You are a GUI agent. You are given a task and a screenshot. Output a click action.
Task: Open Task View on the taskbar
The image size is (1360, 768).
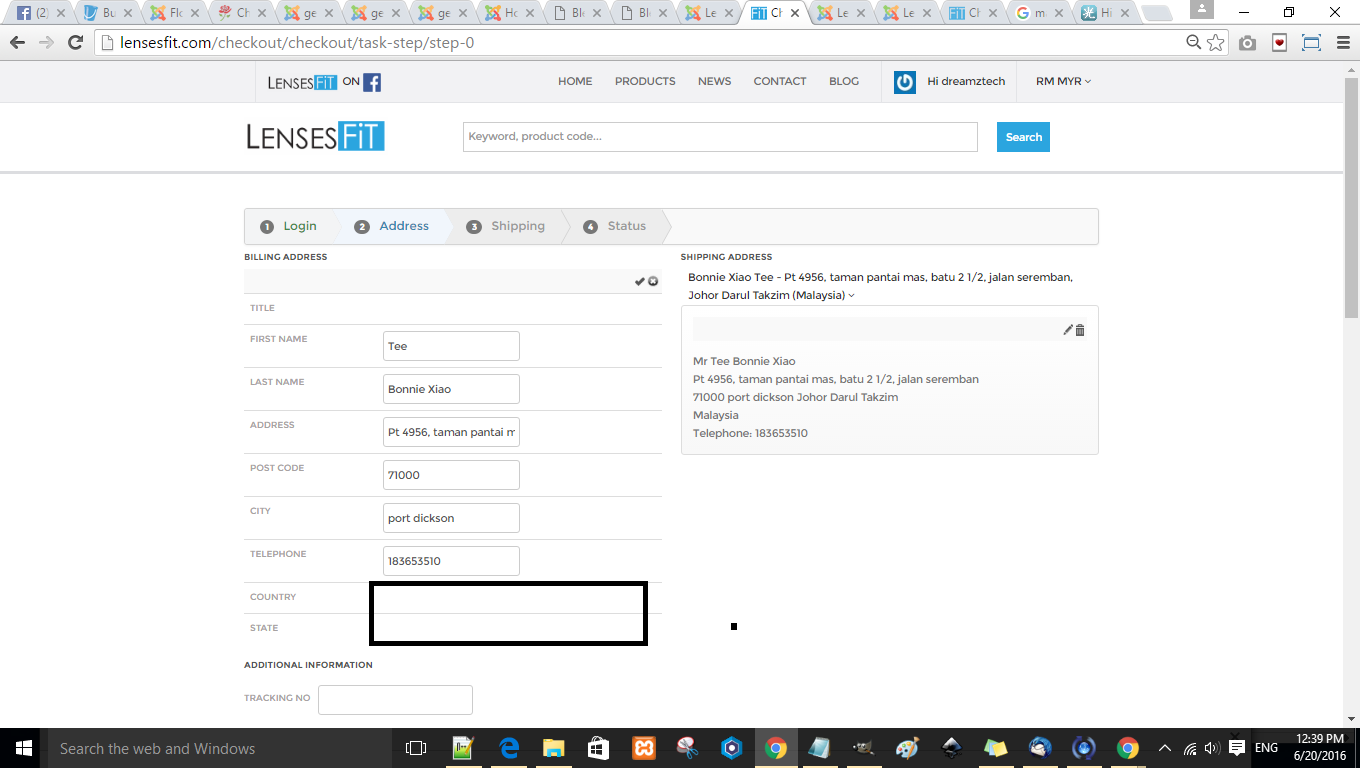(x=416, y=748)
